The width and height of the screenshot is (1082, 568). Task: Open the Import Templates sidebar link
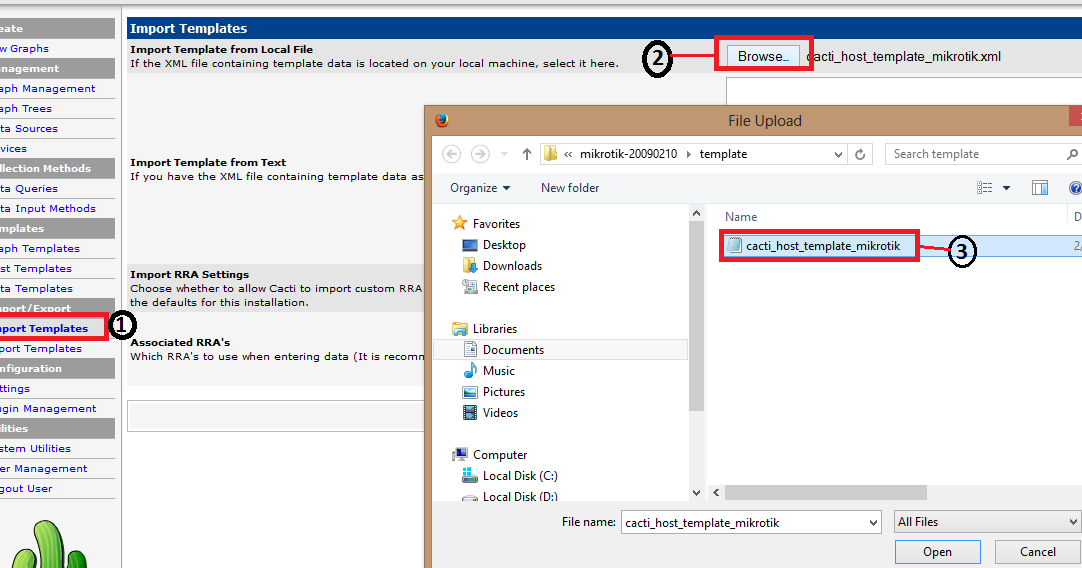coord(44,329)
